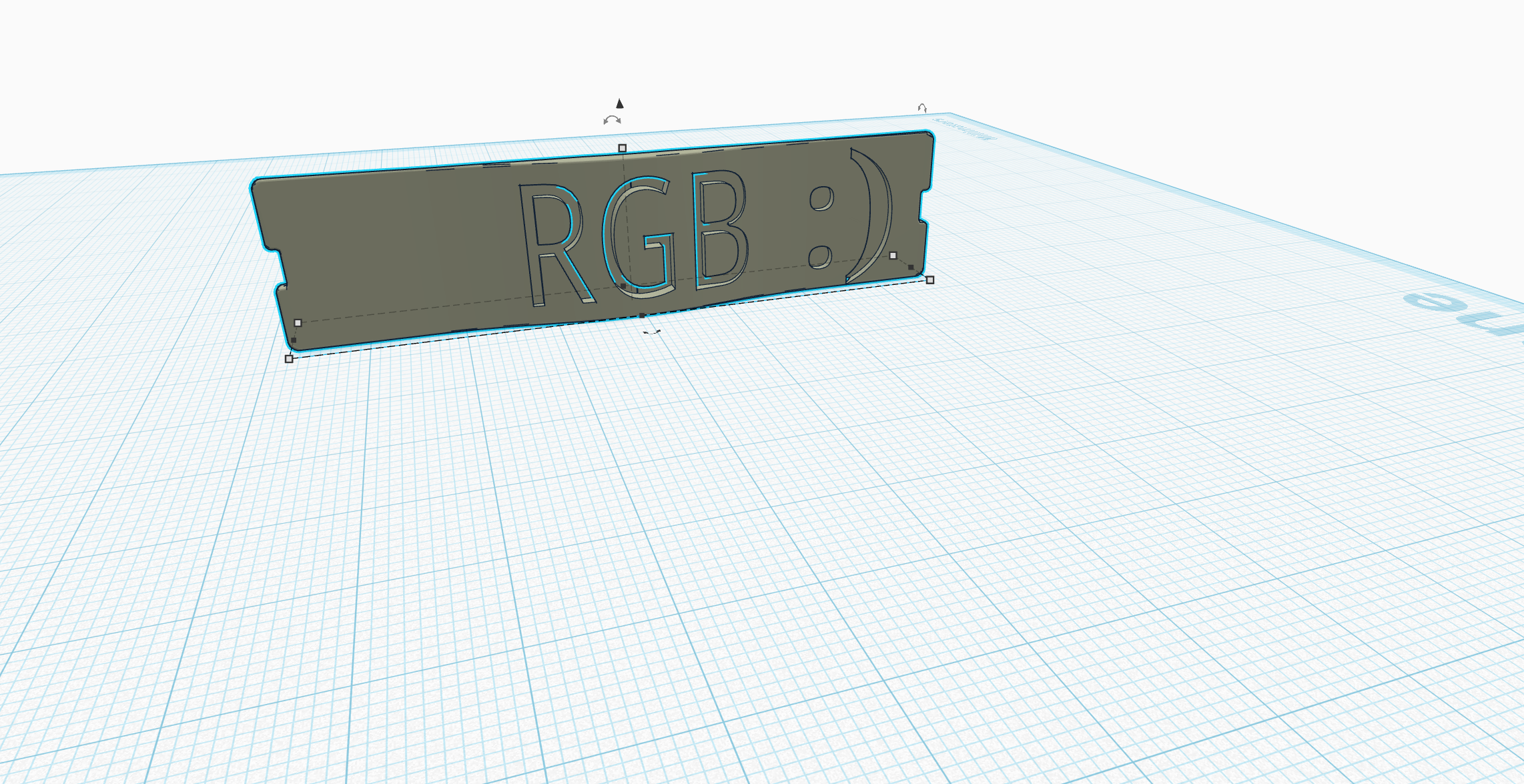Select the white corner handle at the plate's back-right base

[x=893, y=256]
